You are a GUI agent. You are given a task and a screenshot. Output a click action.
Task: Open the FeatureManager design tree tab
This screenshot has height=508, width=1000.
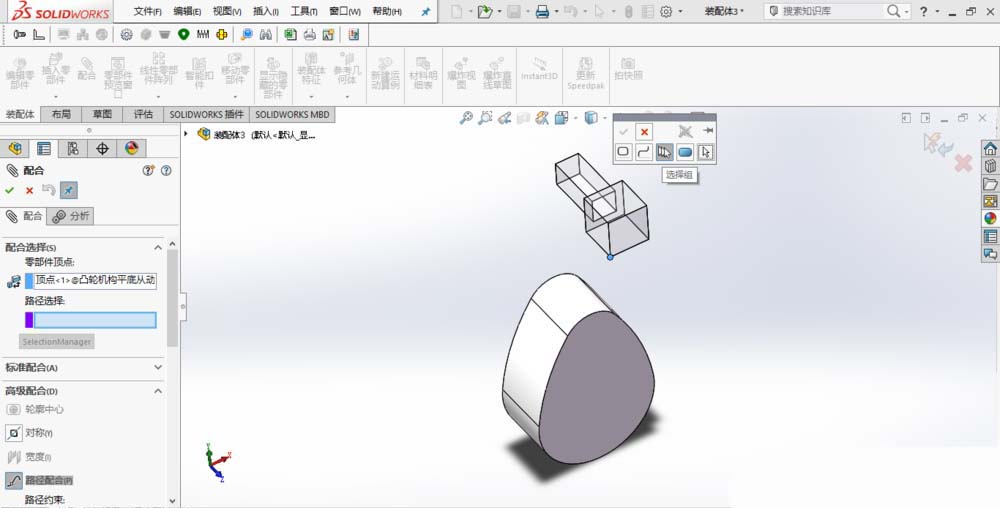[x=15, y=149]
